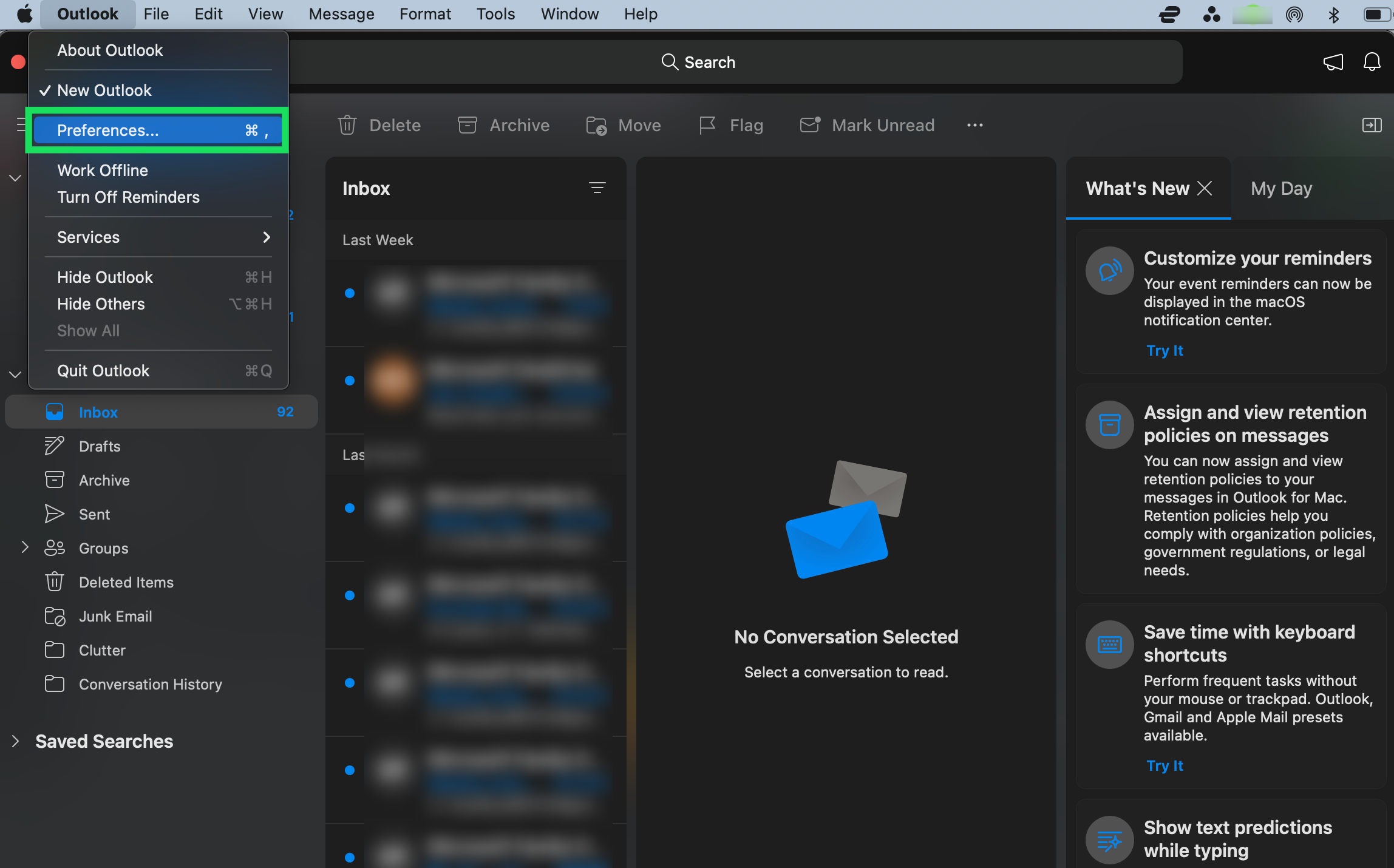The height and width of the screenshot is (868, 1394).
Task: Click the Delete trash icon in toolbar
Action: (x=347, y=125)
